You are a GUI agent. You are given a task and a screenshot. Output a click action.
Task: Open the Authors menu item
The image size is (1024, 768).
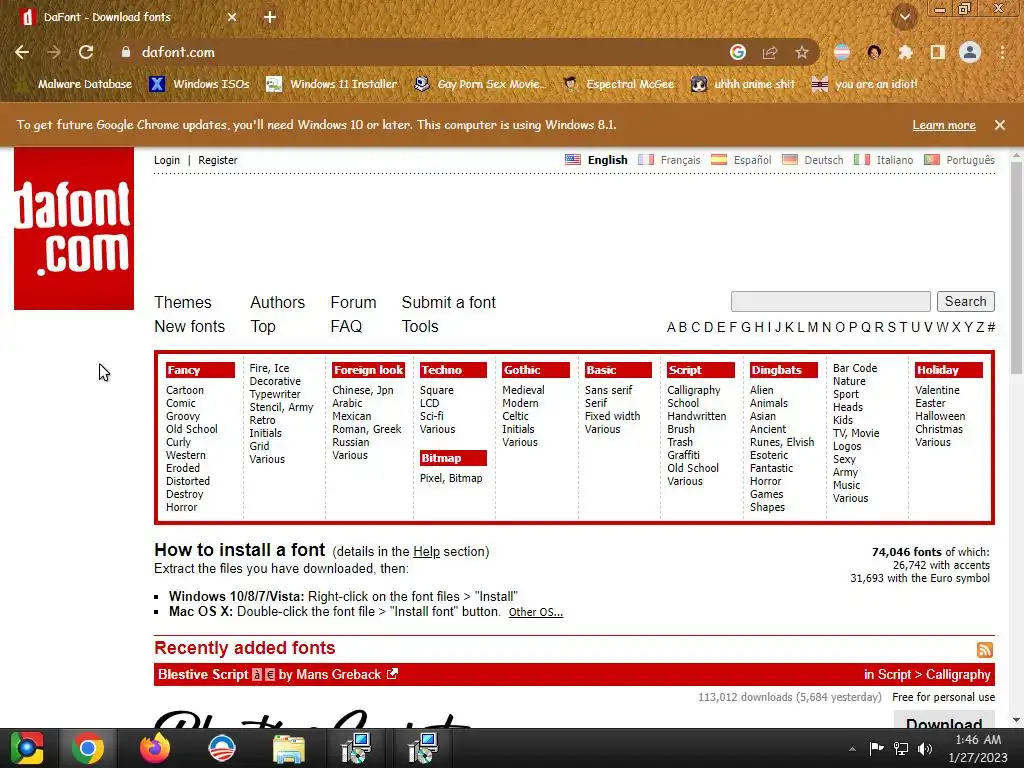pos(278,302)
